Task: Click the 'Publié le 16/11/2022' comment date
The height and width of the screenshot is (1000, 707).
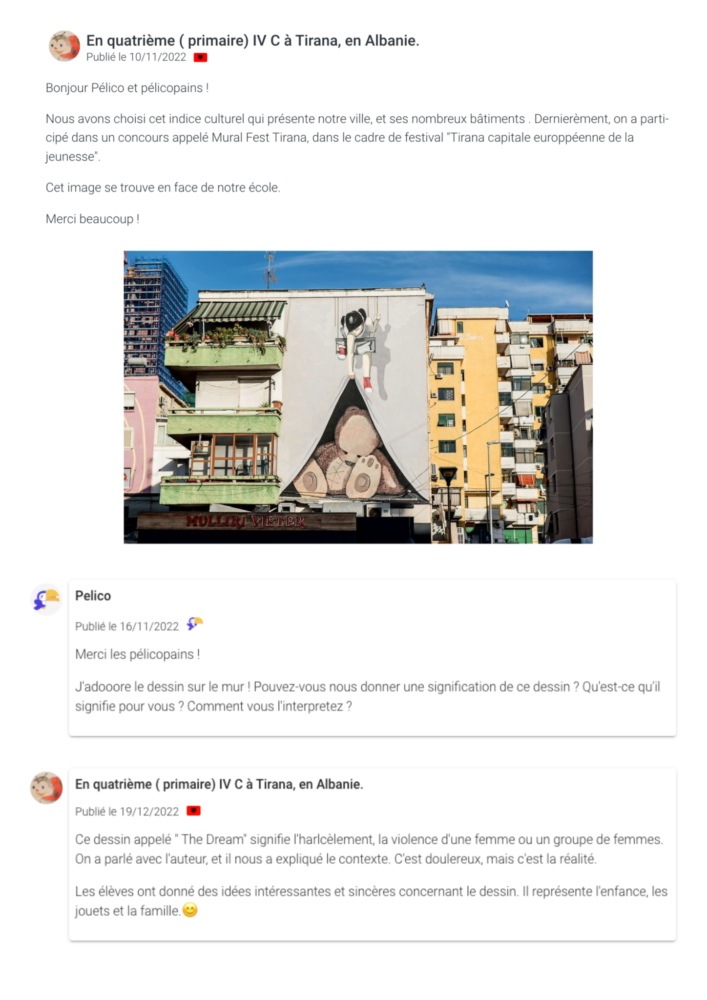Action: (127, 626)
